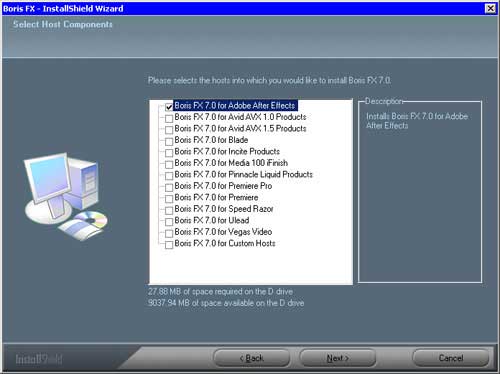Click the Back button
The image size is (500, 374).
(x=251, y=358)
